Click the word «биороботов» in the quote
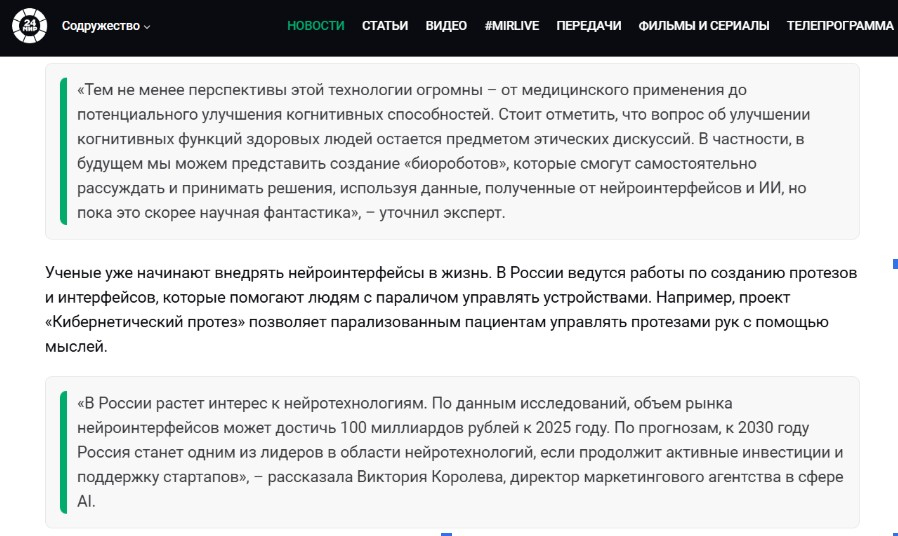The width and height of the screenshot is (898, 536). [x=456, y=164]
